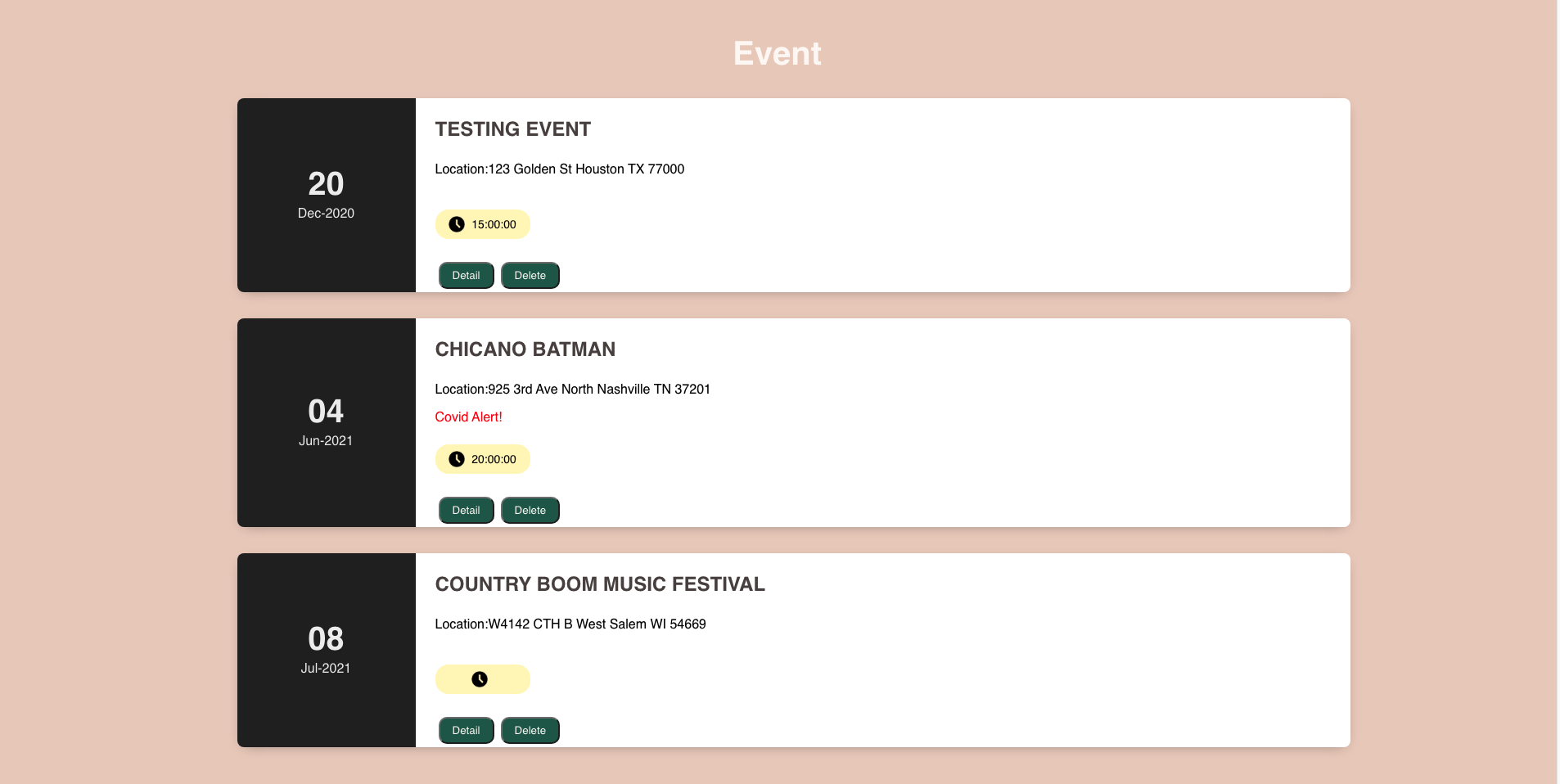Image resolution: width=1560 pixels, height=784 pixels.
Task: Click the Event page heading
Action: pos(777,53)
